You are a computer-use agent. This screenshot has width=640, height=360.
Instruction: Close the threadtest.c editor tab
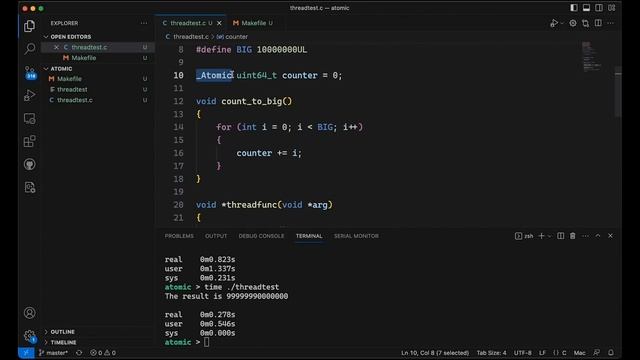[x=219, y=23]
